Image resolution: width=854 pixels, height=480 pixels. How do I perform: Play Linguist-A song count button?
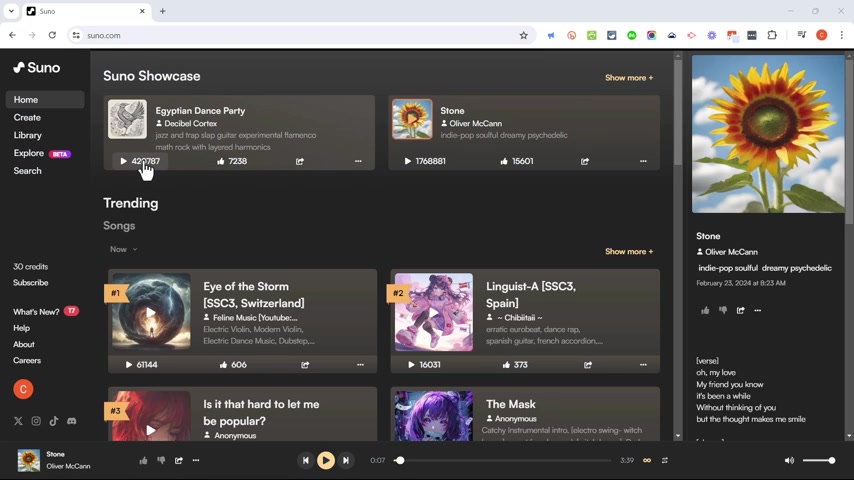point(424,364)
